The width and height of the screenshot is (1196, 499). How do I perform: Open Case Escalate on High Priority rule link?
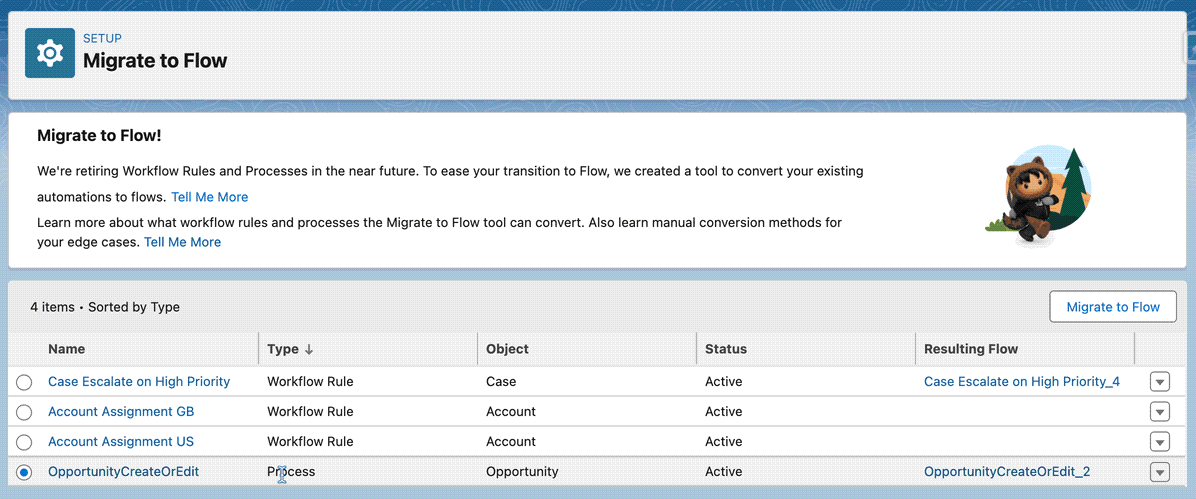click(x=139, y=381)
